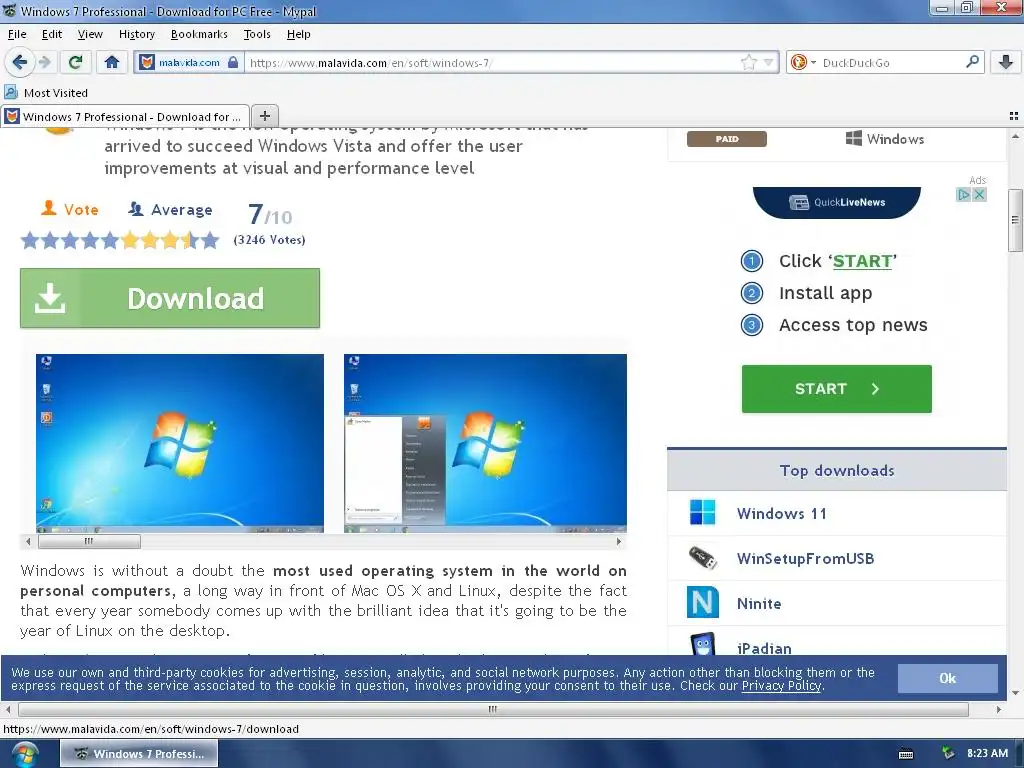
Task: Open the Bookmarks menu
Action: point(199,34)
